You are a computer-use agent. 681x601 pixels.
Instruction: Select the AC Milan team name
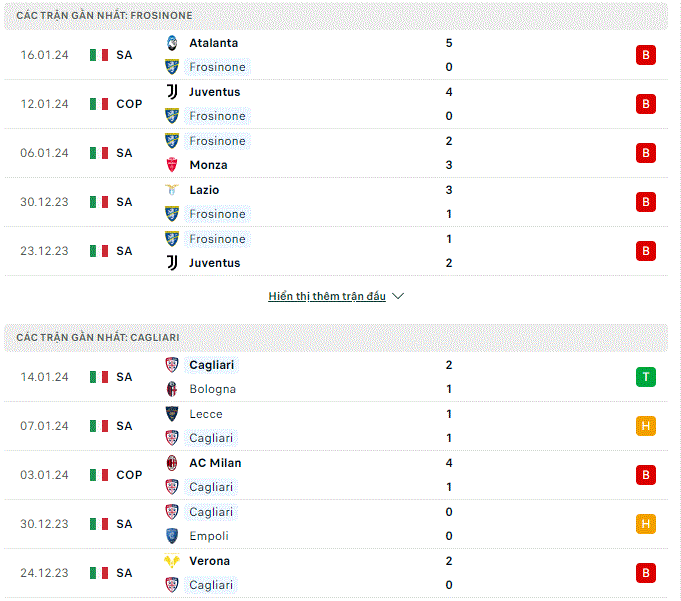pyautogui.click(x=215, y=463)
